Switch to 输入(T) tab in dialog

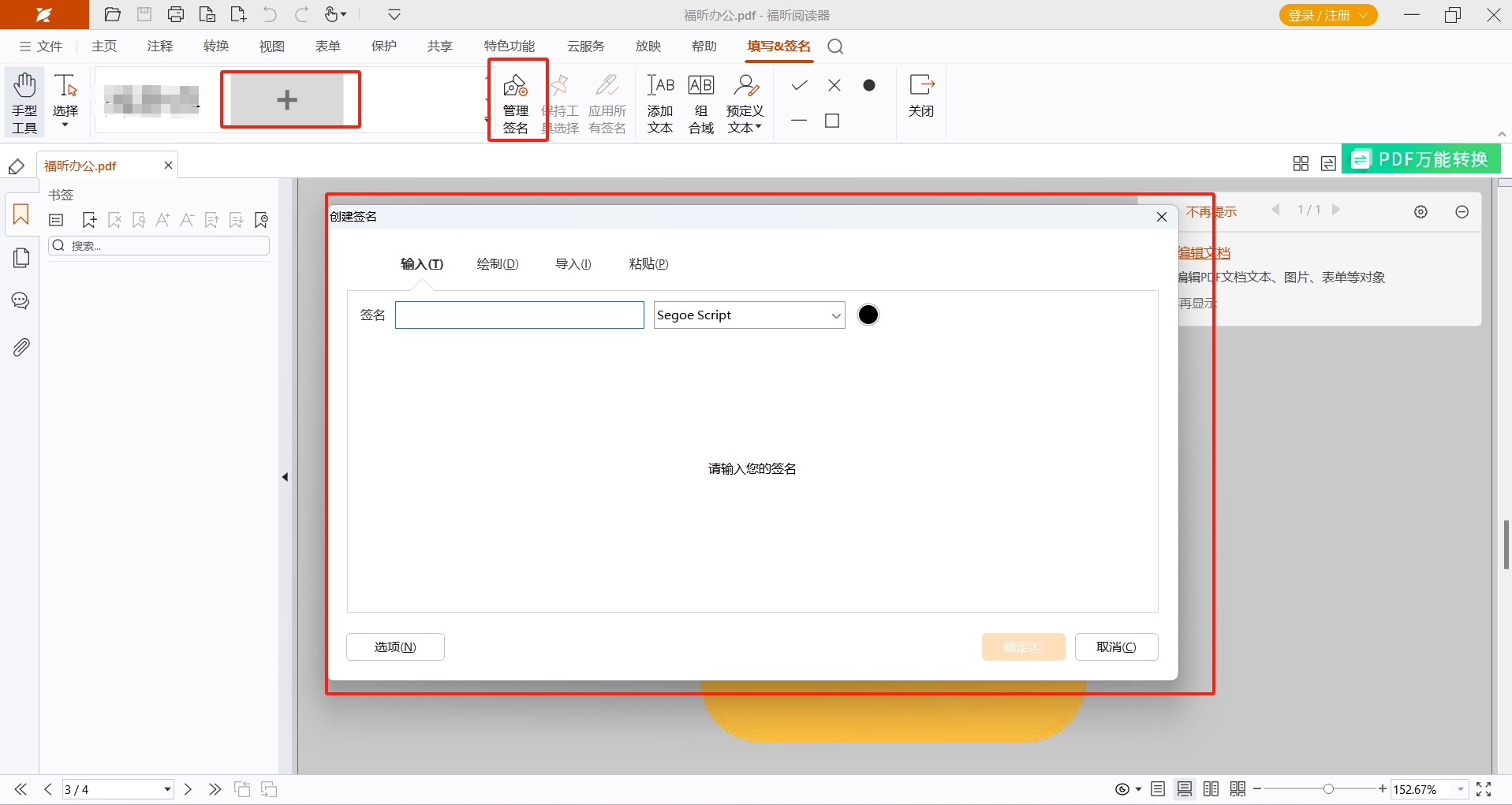tap(422, 264)
